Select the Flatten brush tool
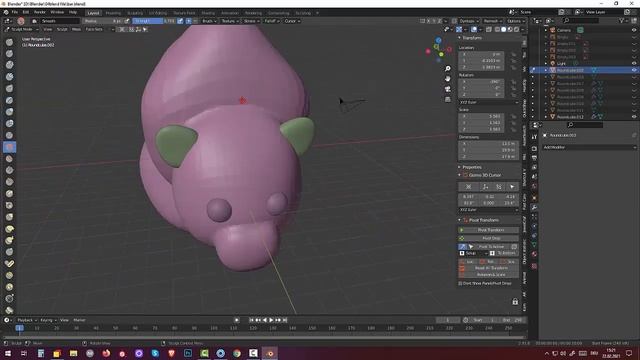 [x=9, y=159]
